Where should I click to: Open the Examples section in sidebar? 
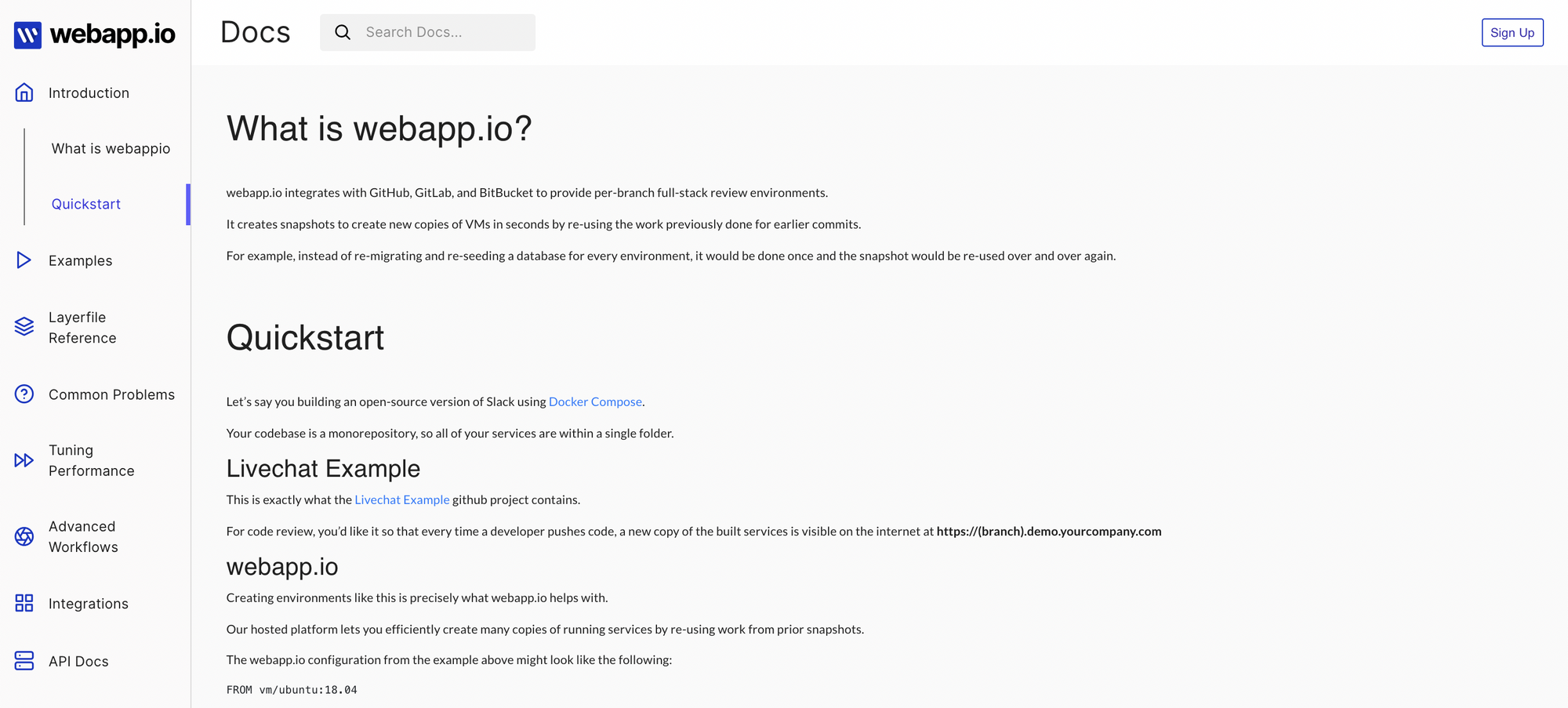(80, 260)
